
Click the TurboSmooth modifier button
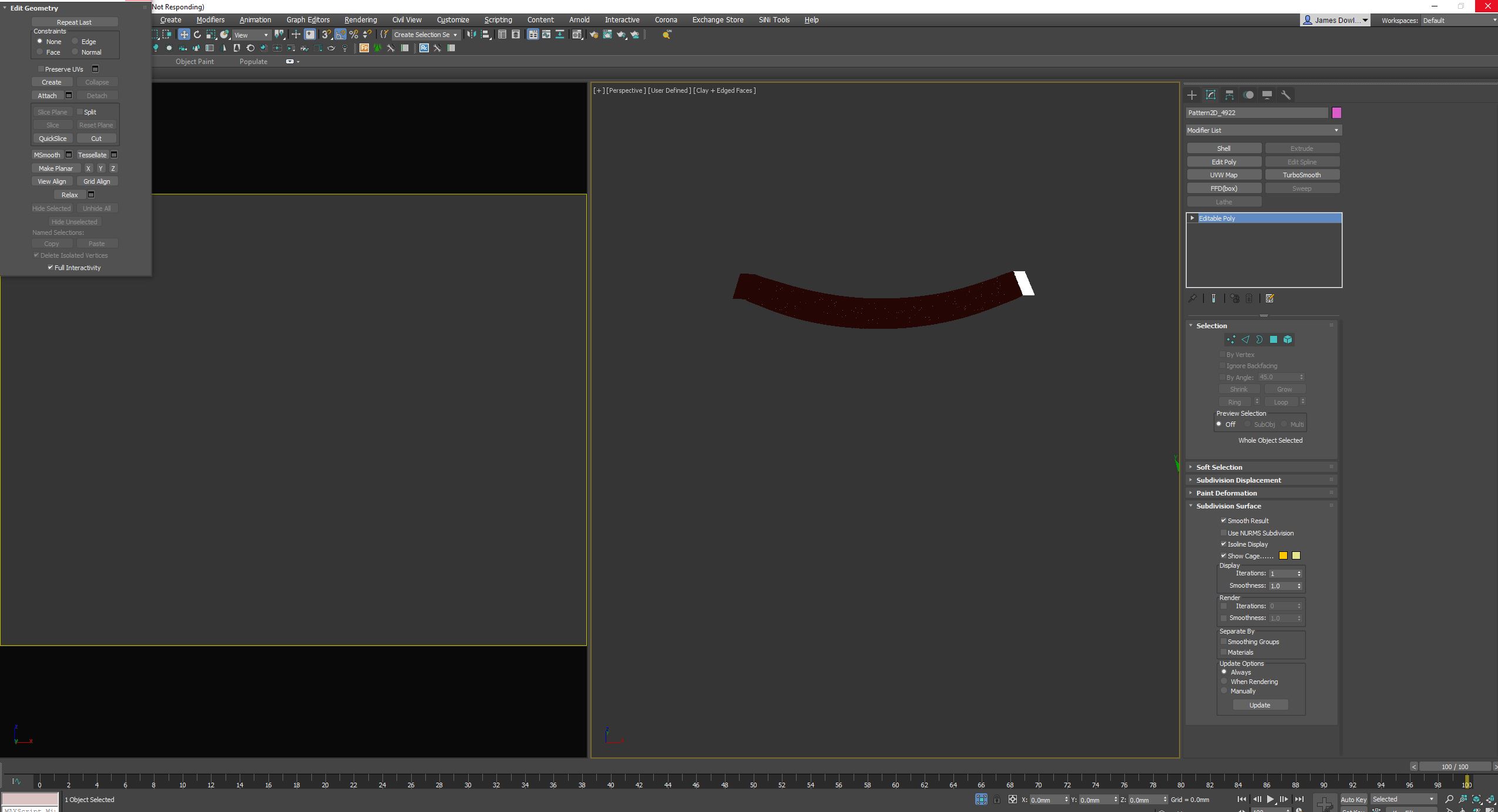(1302, 175)
